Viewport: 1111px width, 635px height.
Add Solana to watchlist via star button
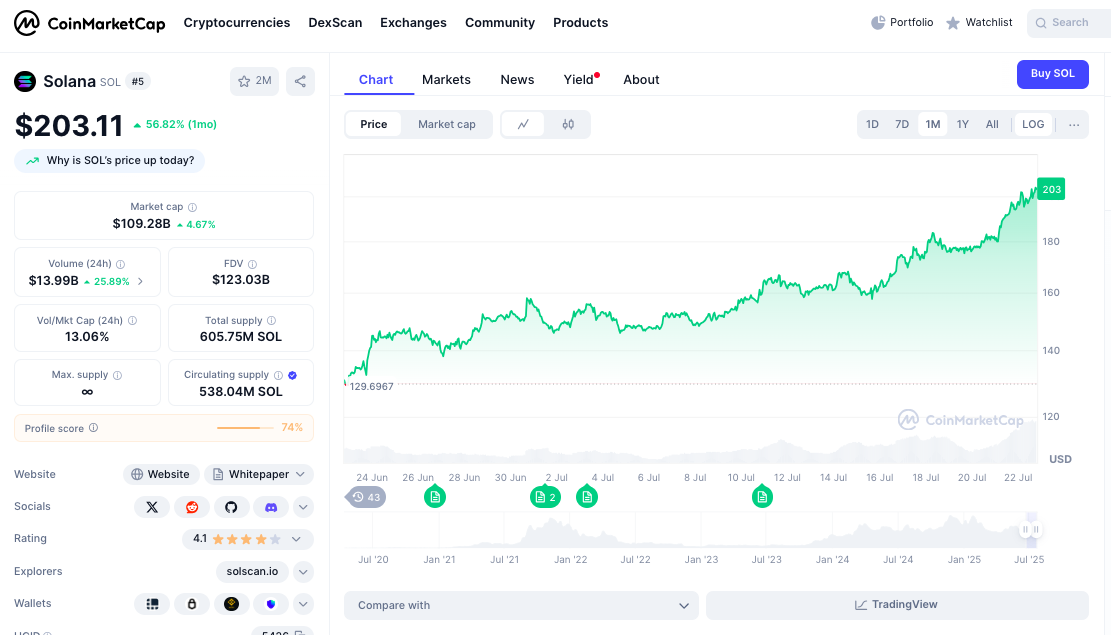tap(254, 82)
